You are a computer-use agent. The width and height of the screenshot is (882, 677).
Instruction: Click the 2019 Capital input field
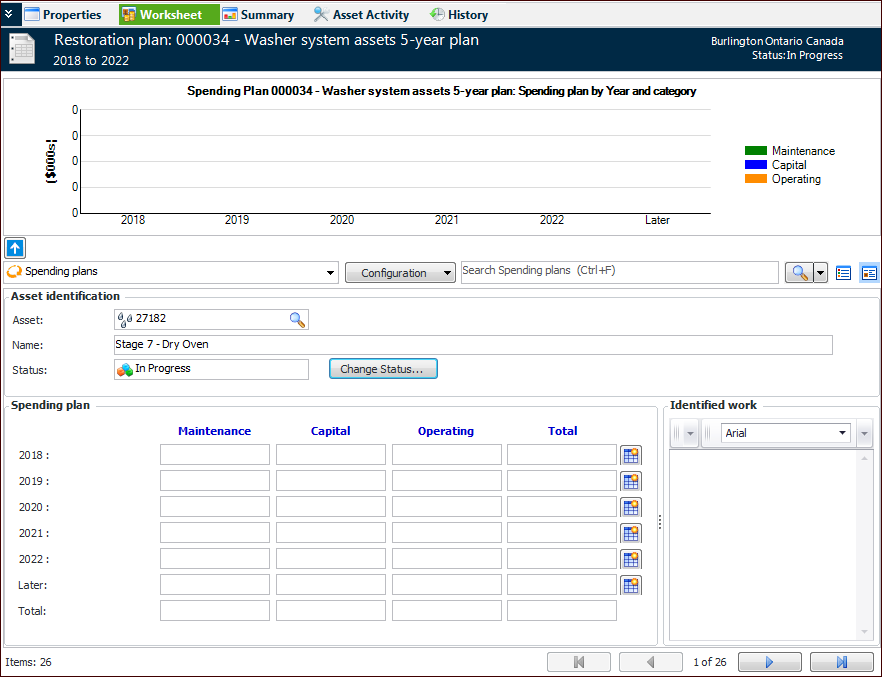click(x=330, y=481)
